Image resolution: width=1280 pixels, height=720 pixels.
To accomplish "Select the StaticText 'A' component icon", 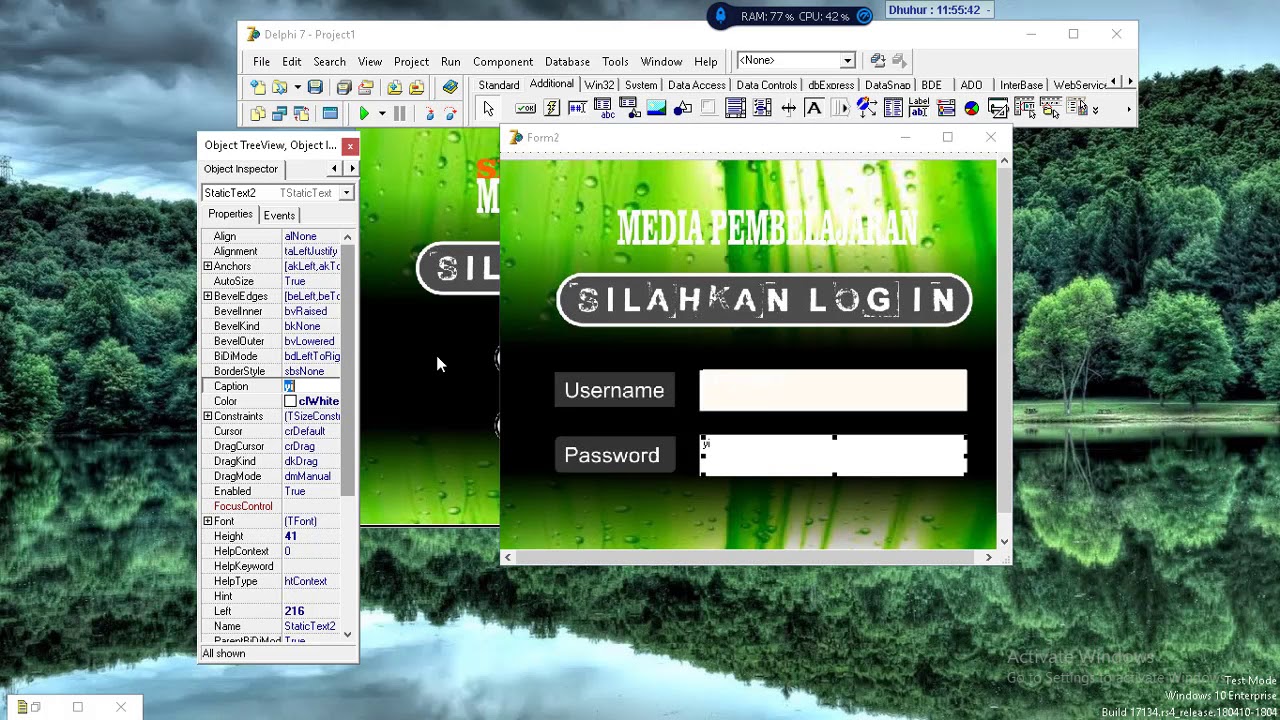I will (814, 108).
